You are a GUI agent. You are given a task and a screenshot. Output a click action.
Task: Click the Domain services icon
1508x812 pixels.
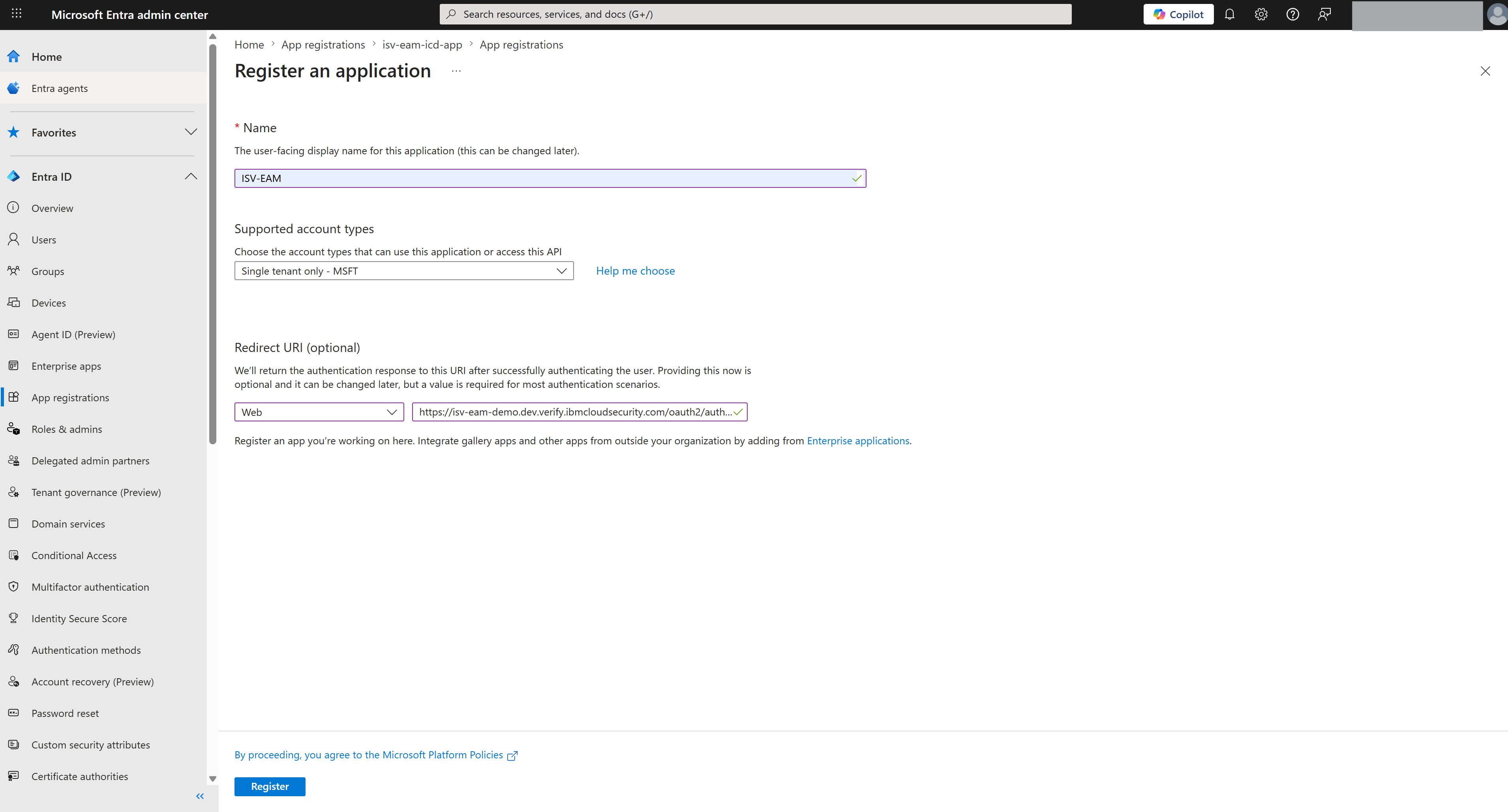pos(13,524)
